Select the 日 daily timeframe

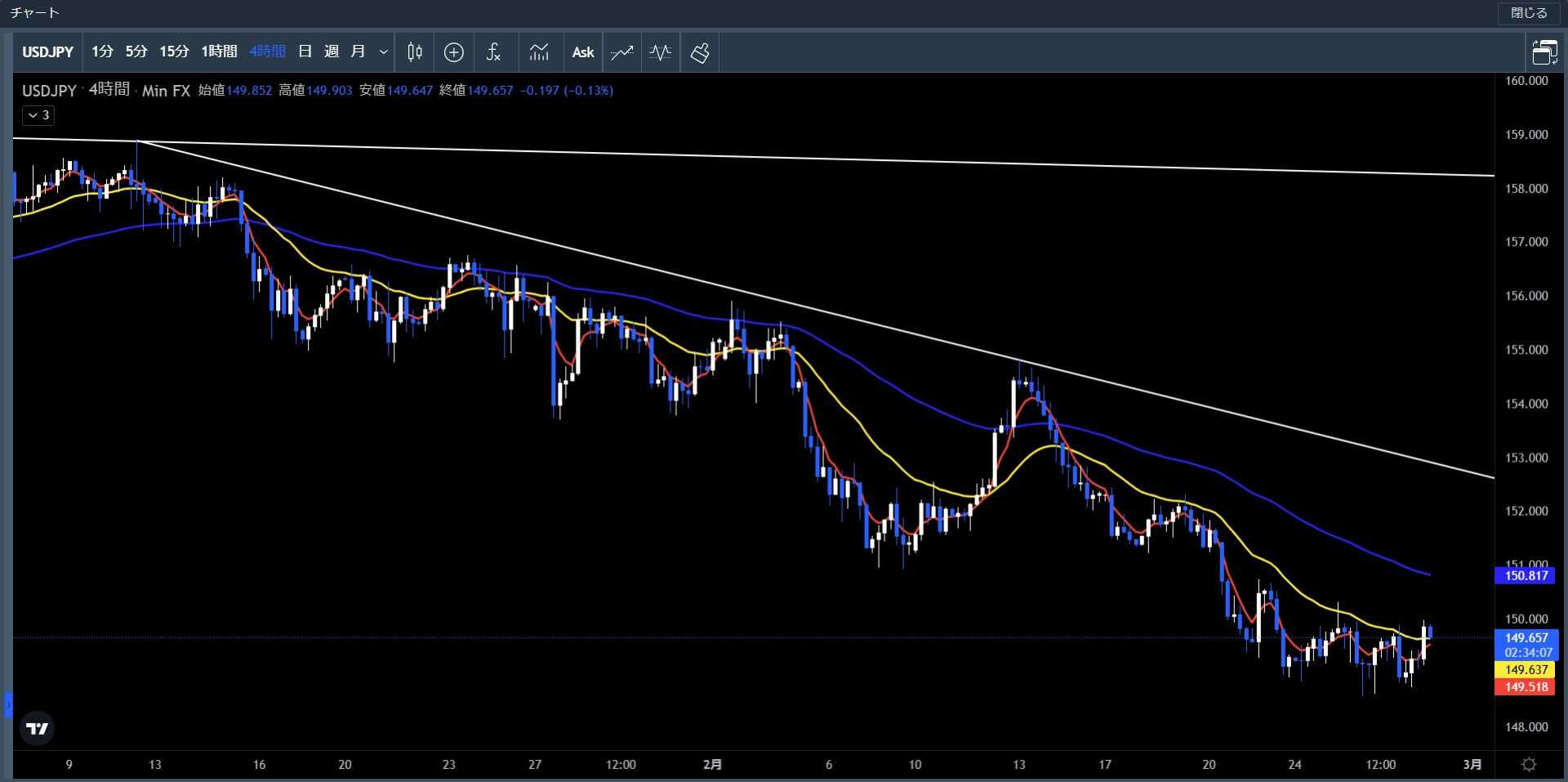[x=305, y=51]
